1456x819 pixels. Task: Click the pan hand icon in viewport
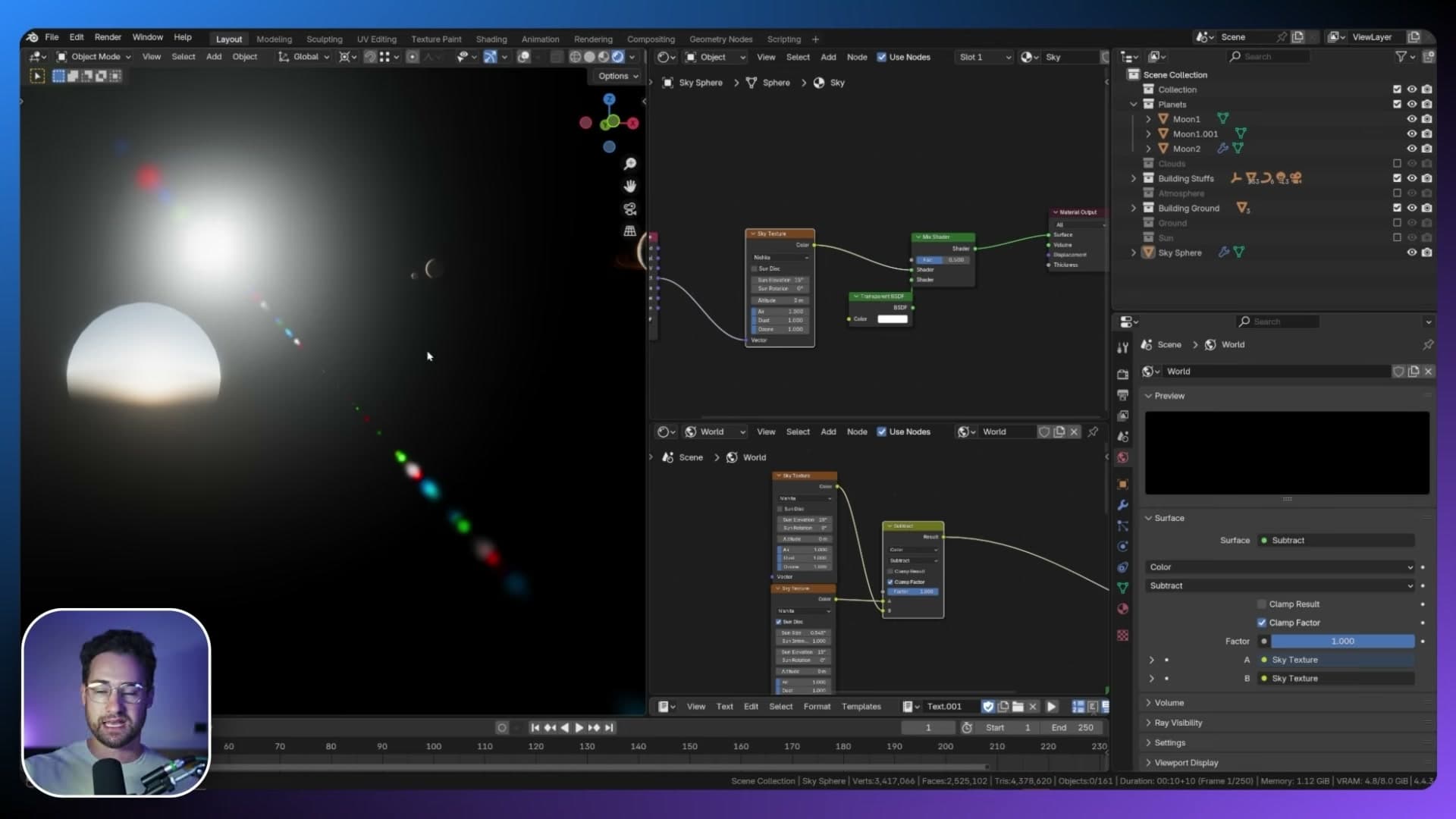[x=629, y=187]
